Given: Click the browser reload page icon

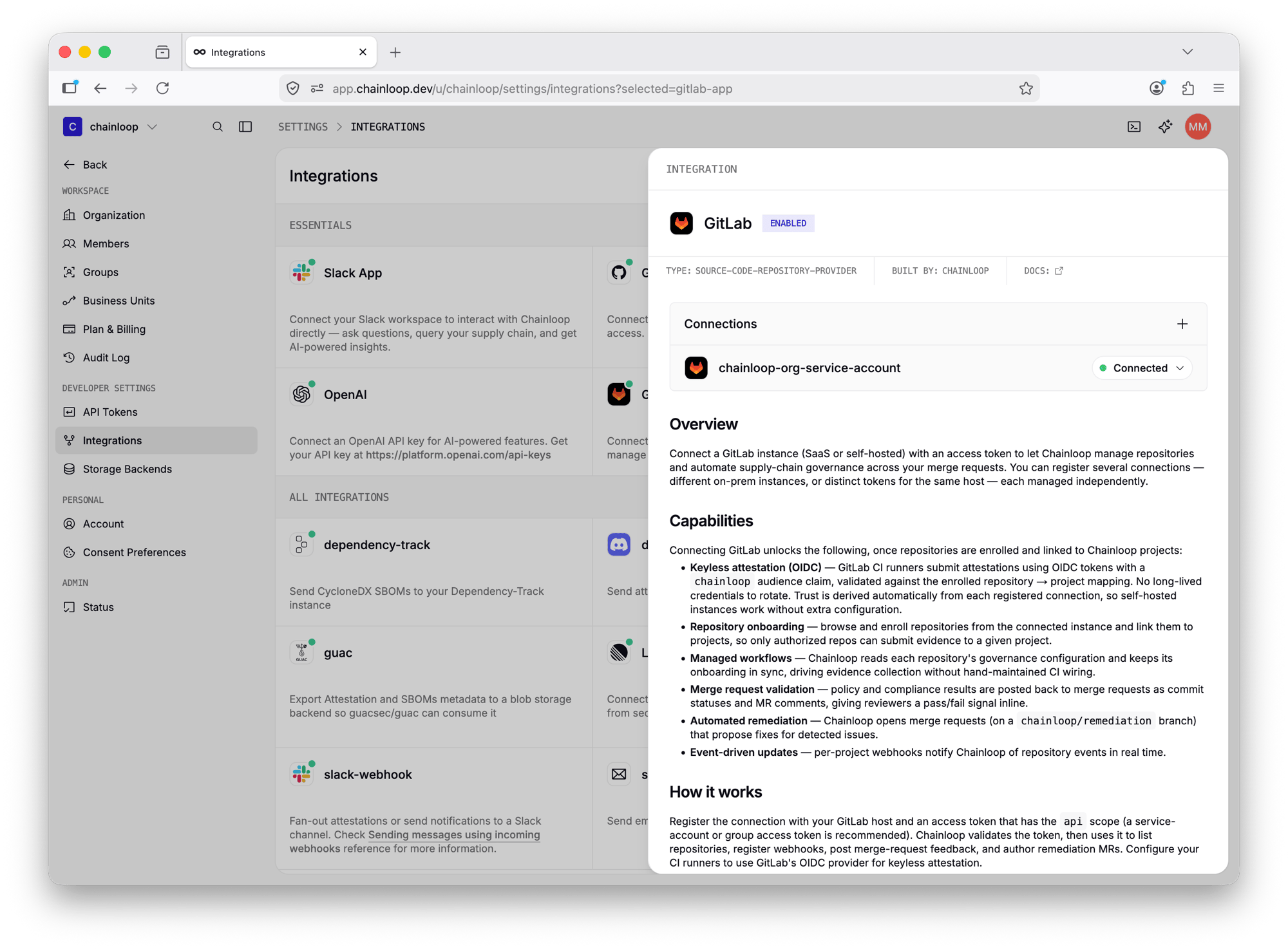Looking at the screenshot, I should [x=162, y=88].
